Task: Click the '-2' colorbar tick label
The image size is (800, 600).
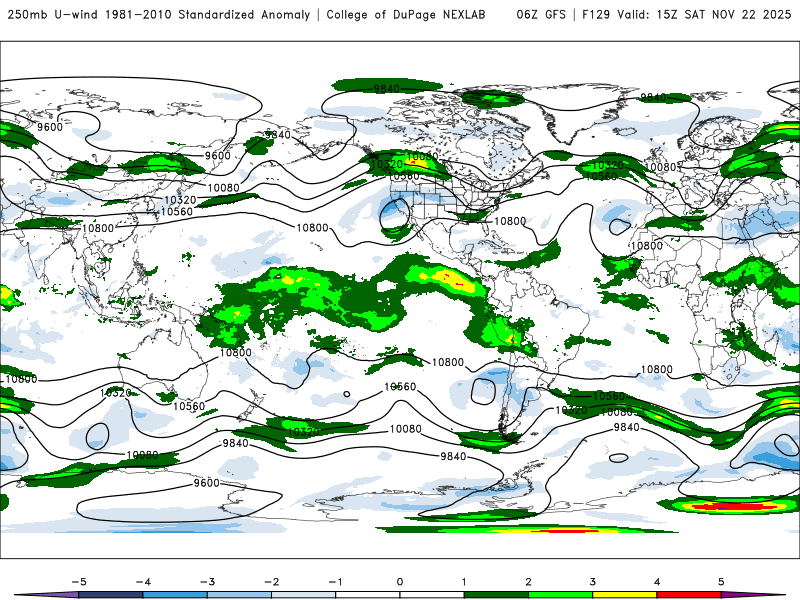Action: point(271,582)
